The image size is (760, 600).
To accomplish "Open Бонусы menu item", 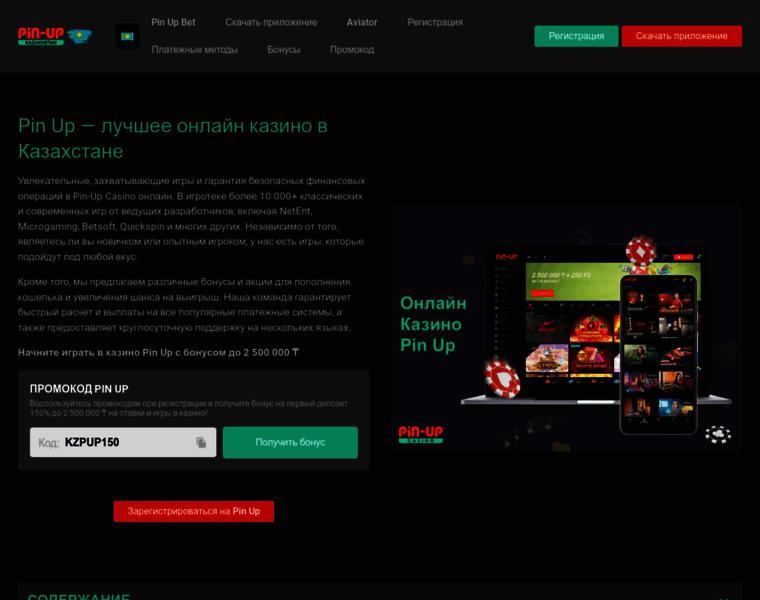I will point(284,49).
